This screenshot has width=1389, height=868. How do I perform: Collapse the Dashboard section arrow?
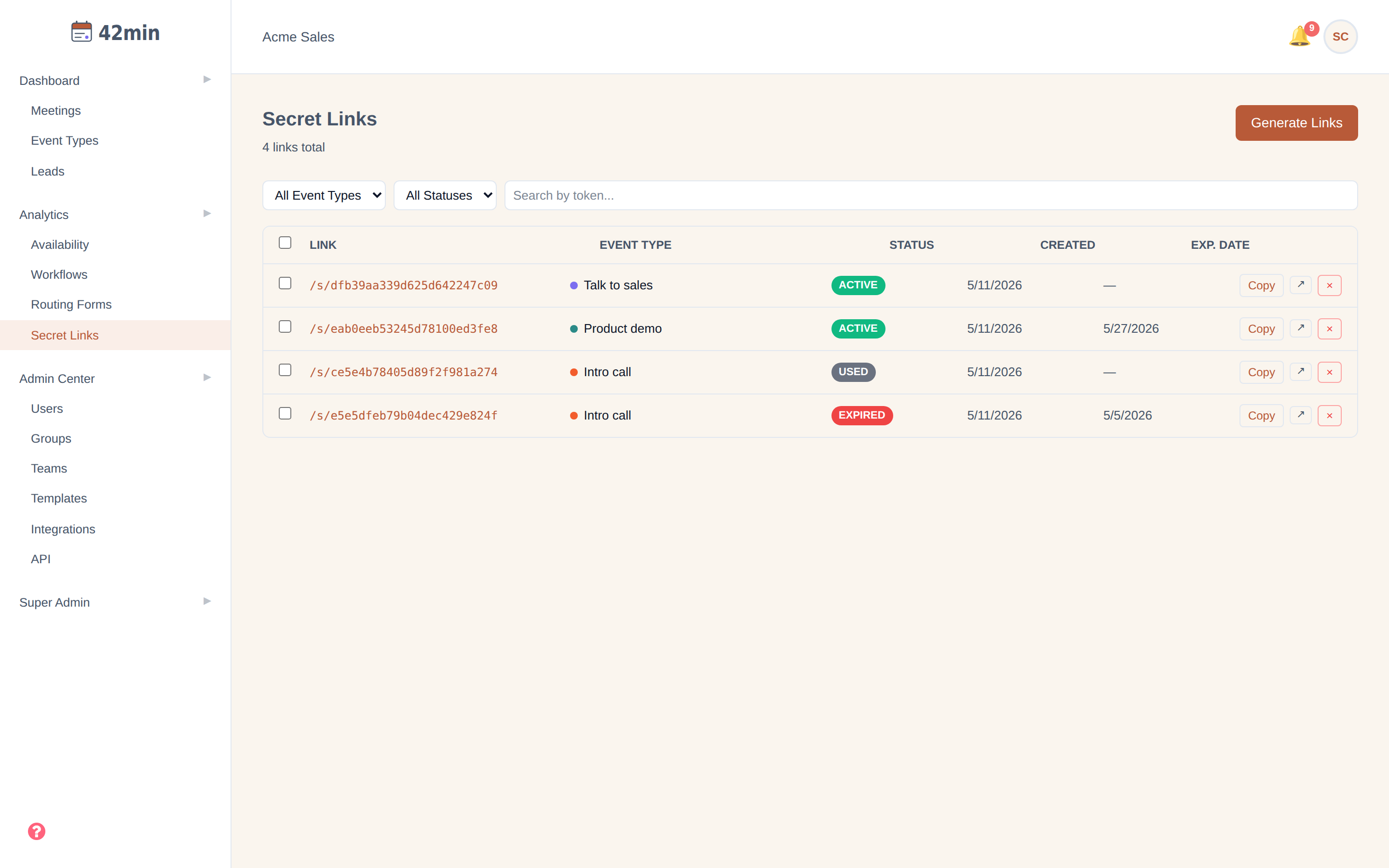207,79
